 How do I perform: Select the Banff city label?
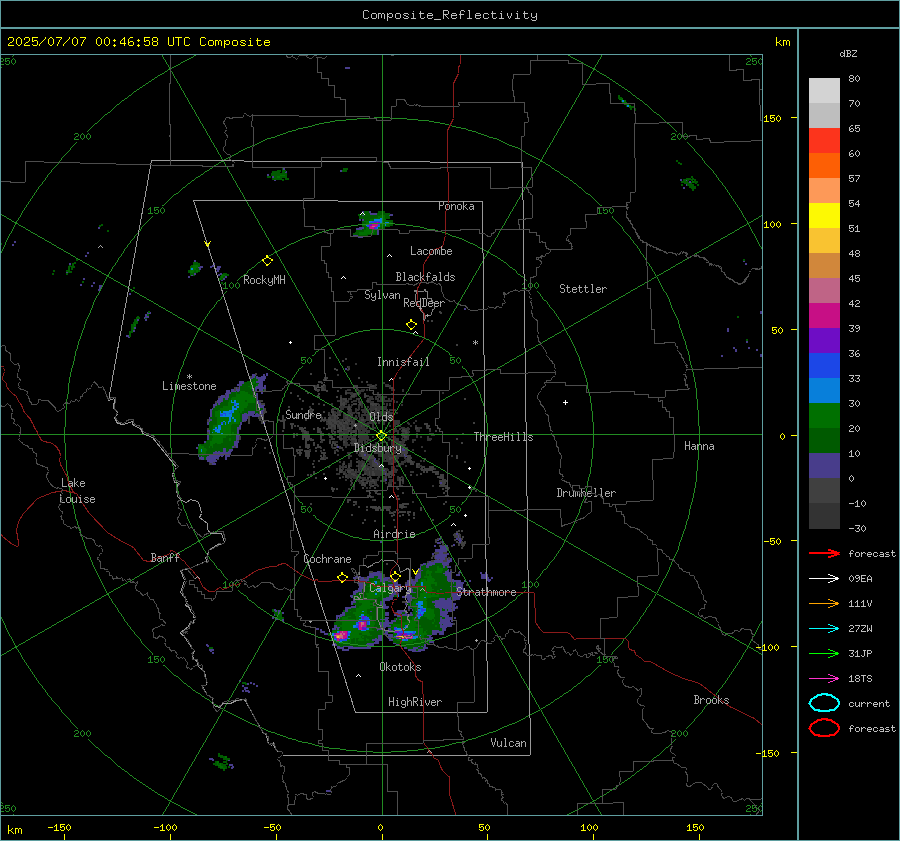pos(165,557)
